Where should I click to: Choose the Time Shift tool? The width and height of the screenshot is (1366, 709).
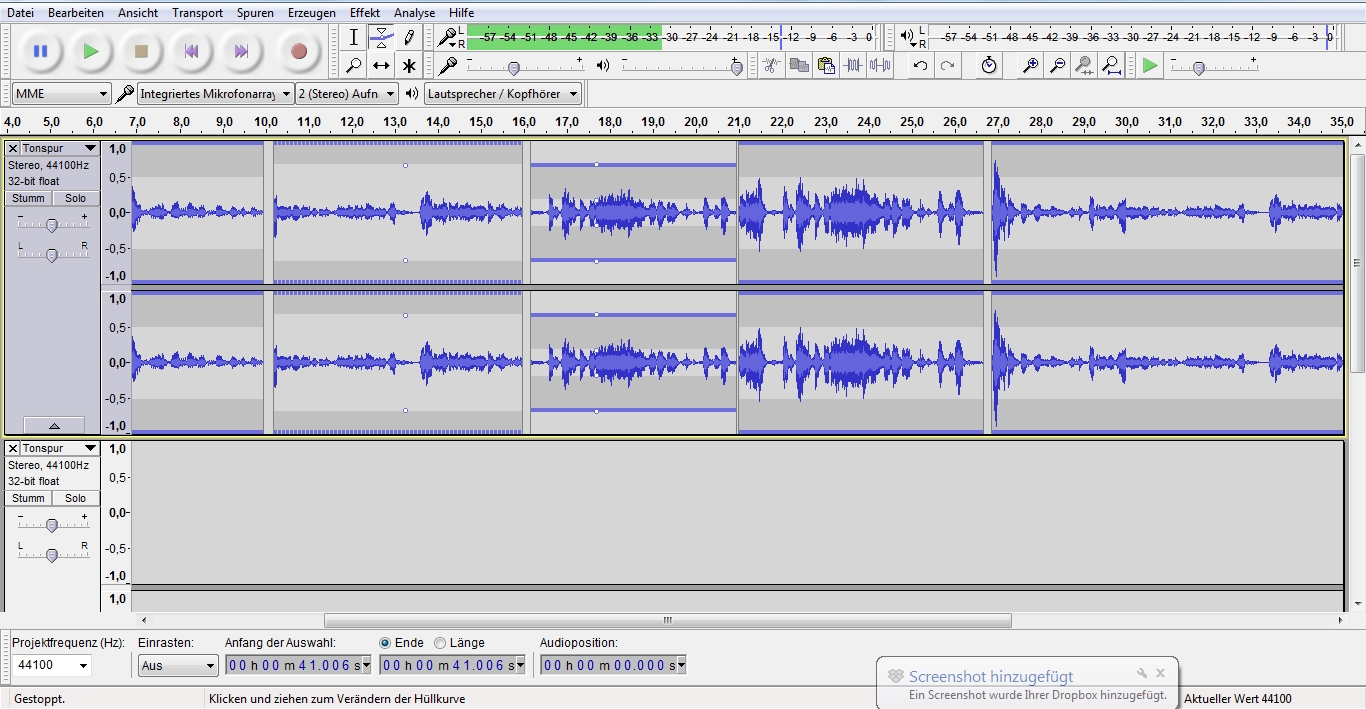[381, 66]
